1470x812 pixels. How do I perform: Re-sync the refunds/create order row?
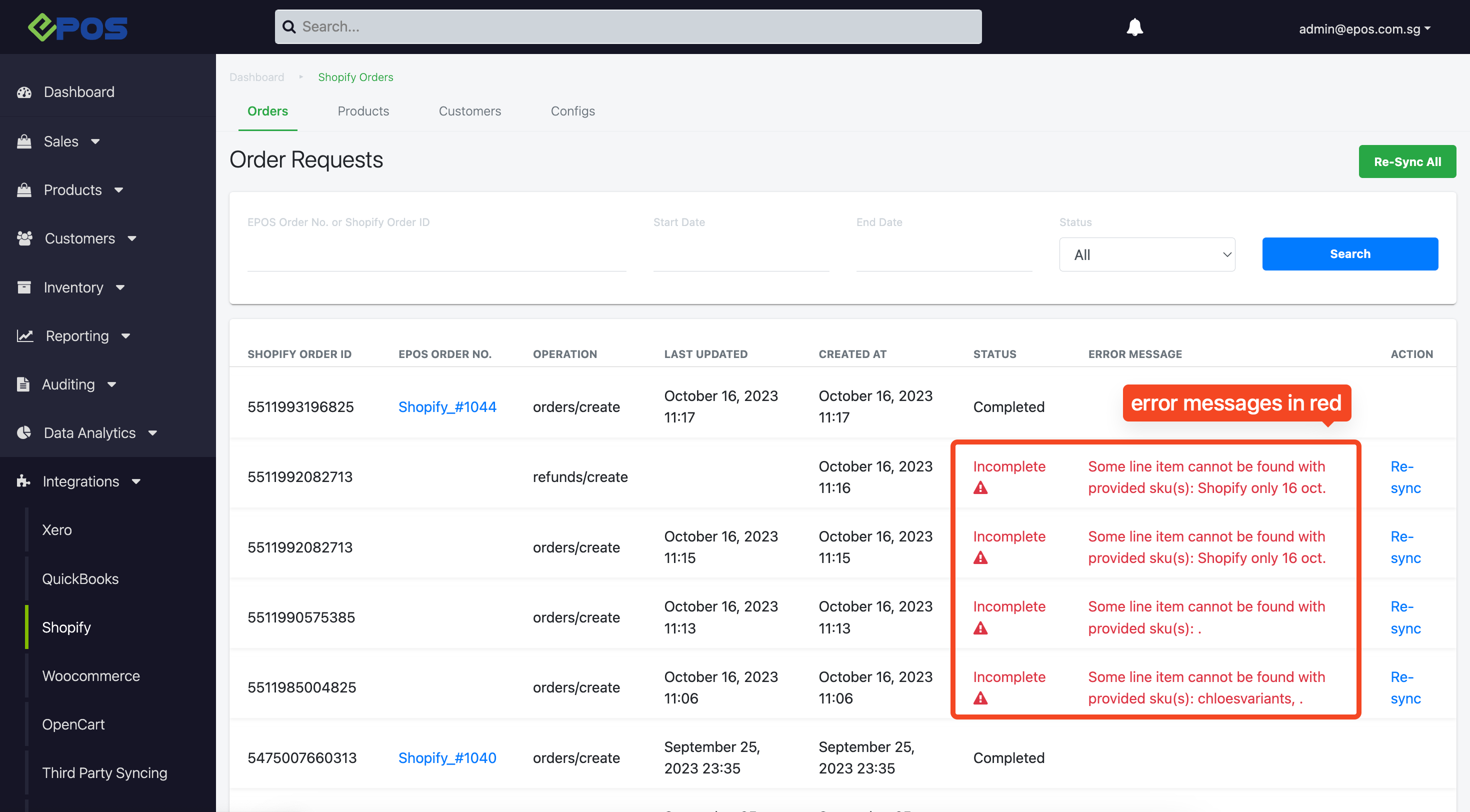coord(1405,477)
